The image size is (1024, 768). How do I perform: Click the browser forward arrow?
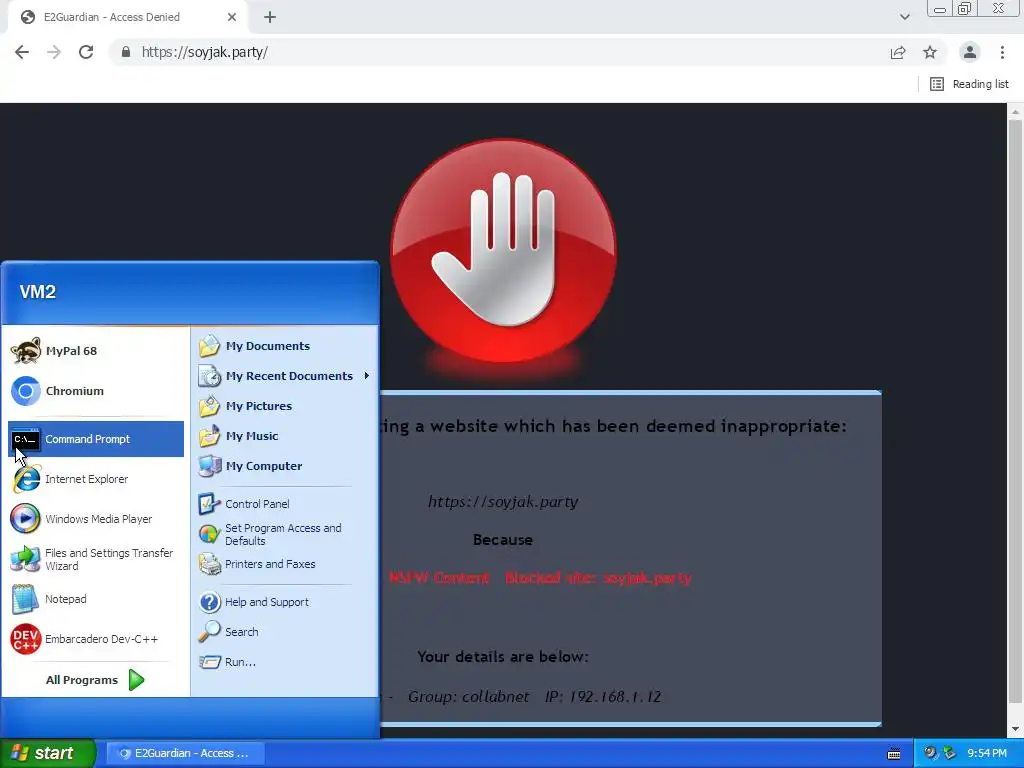coord(54,52)
